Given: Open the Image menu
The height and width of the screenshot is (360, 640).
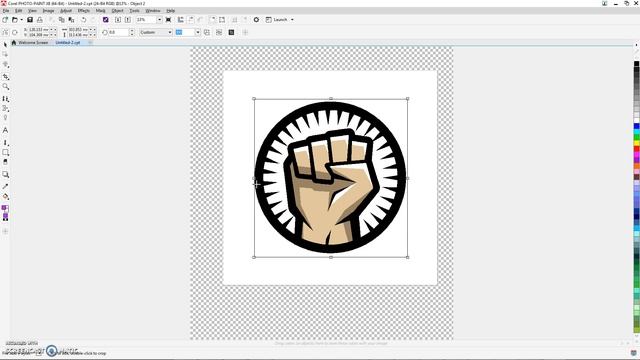Looking at the screenshot, I should [x=48, y=11].
